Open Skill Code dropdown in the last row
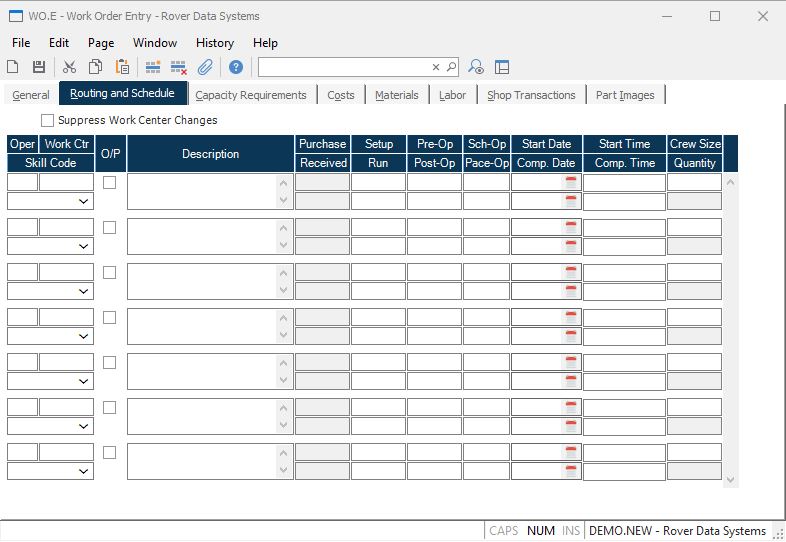The height and width of the screenshot is (542, 786). click(x=83, y=471)
